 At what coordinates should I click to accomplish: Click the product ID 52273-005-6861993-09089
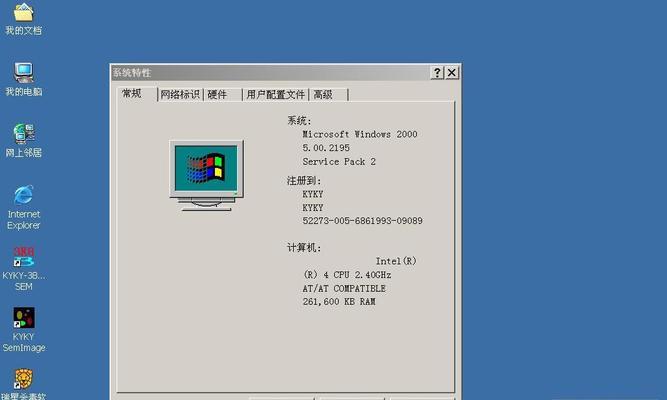click(x=362, y=221)
